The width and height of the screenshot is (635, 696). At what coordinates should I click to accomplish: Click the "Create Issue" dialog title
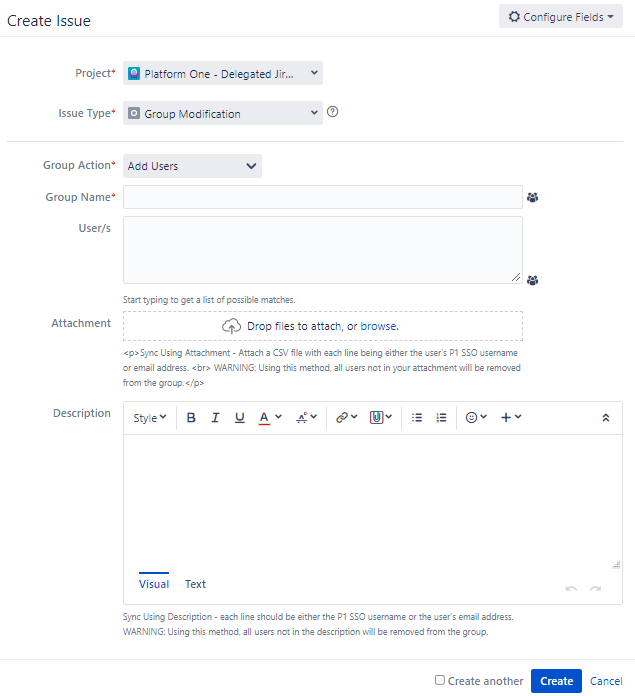click(49, 21)
